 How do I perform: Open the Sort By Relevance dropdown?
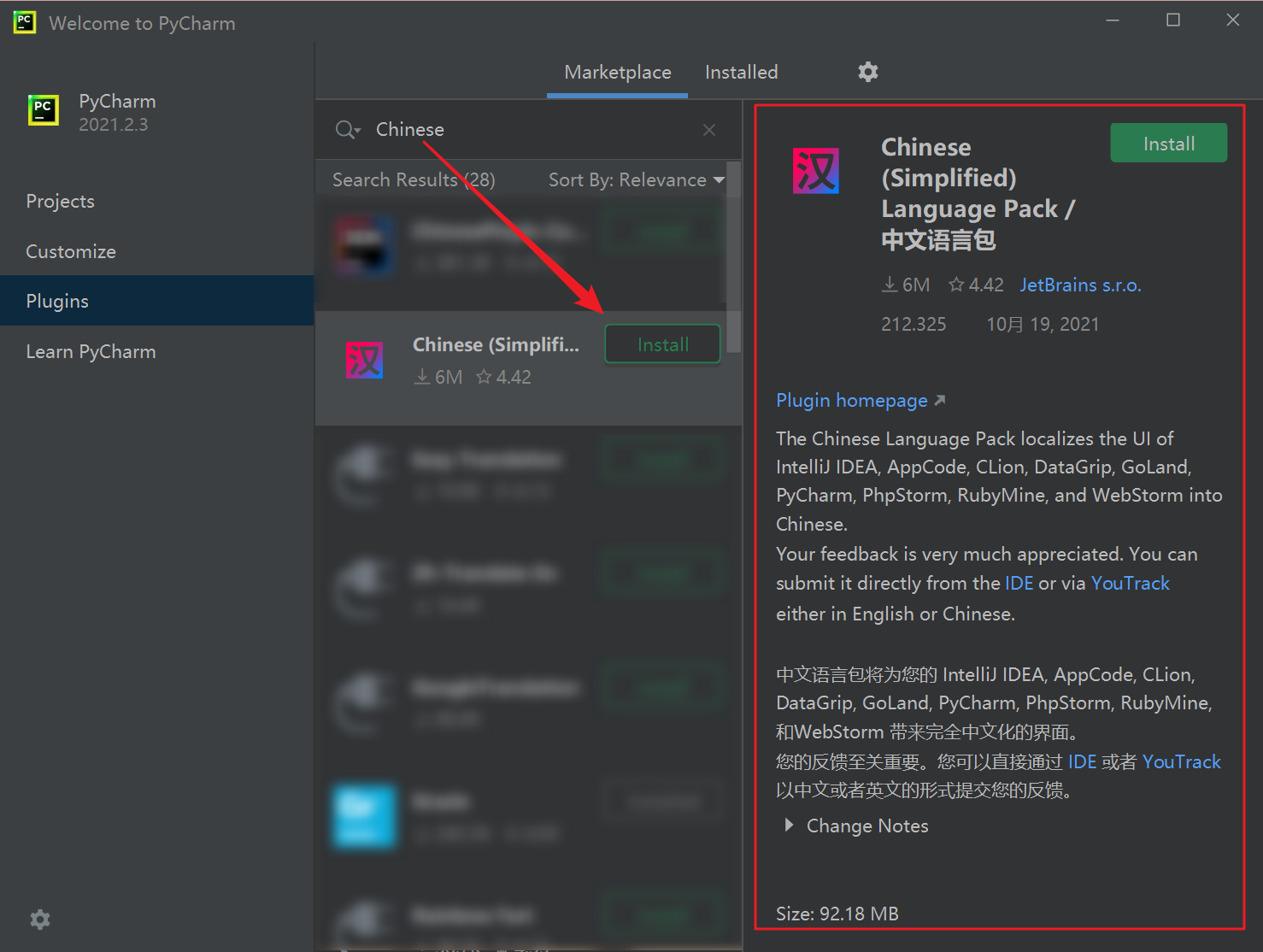pos(636,180)
